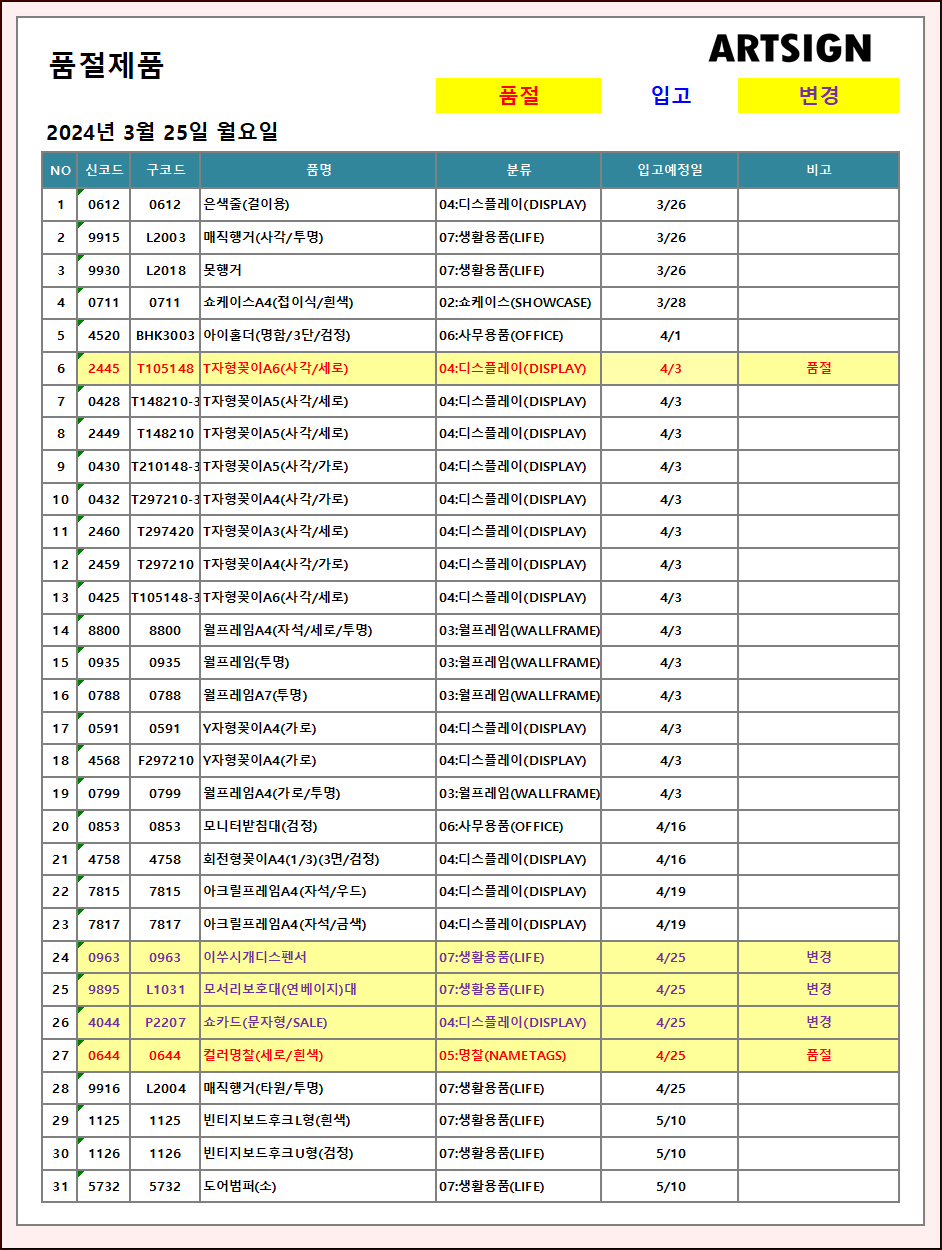Viewport: 942px width, 1250px height.
Task: Click the 02:쇼케이스(SHOWCASE) category cell
Action: [x=515, y=303]
